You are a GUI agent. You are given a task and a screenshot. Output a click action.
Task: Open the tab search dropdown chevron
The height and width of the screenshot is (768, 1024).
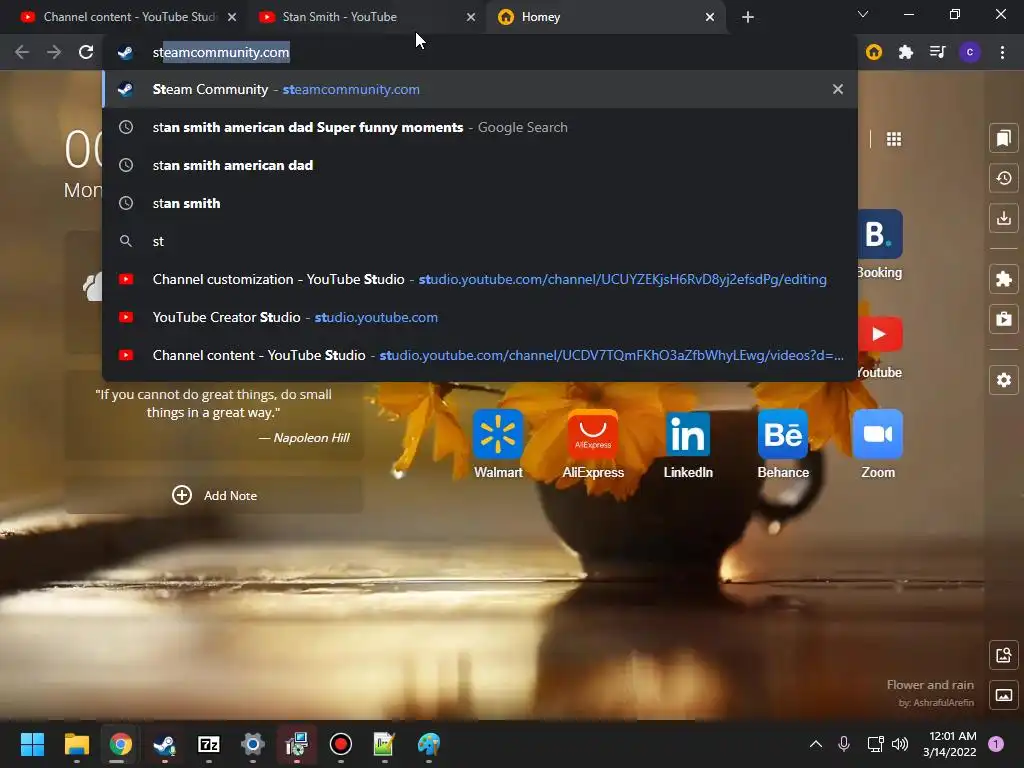[x=863, y=14]
